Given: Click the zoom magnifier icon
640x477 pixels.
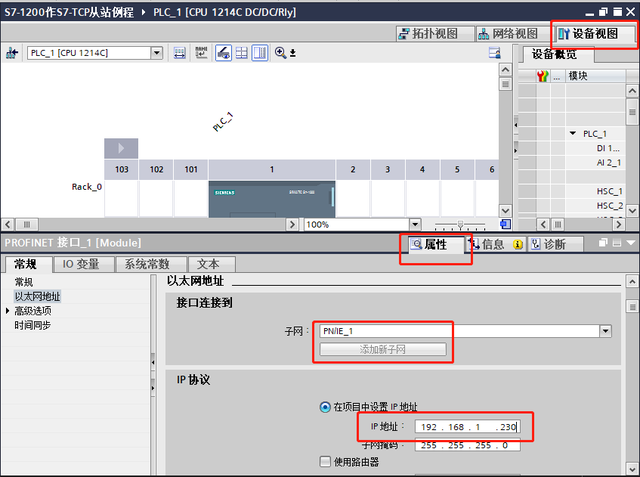Looking at the screenshot, I should (280, 53).
